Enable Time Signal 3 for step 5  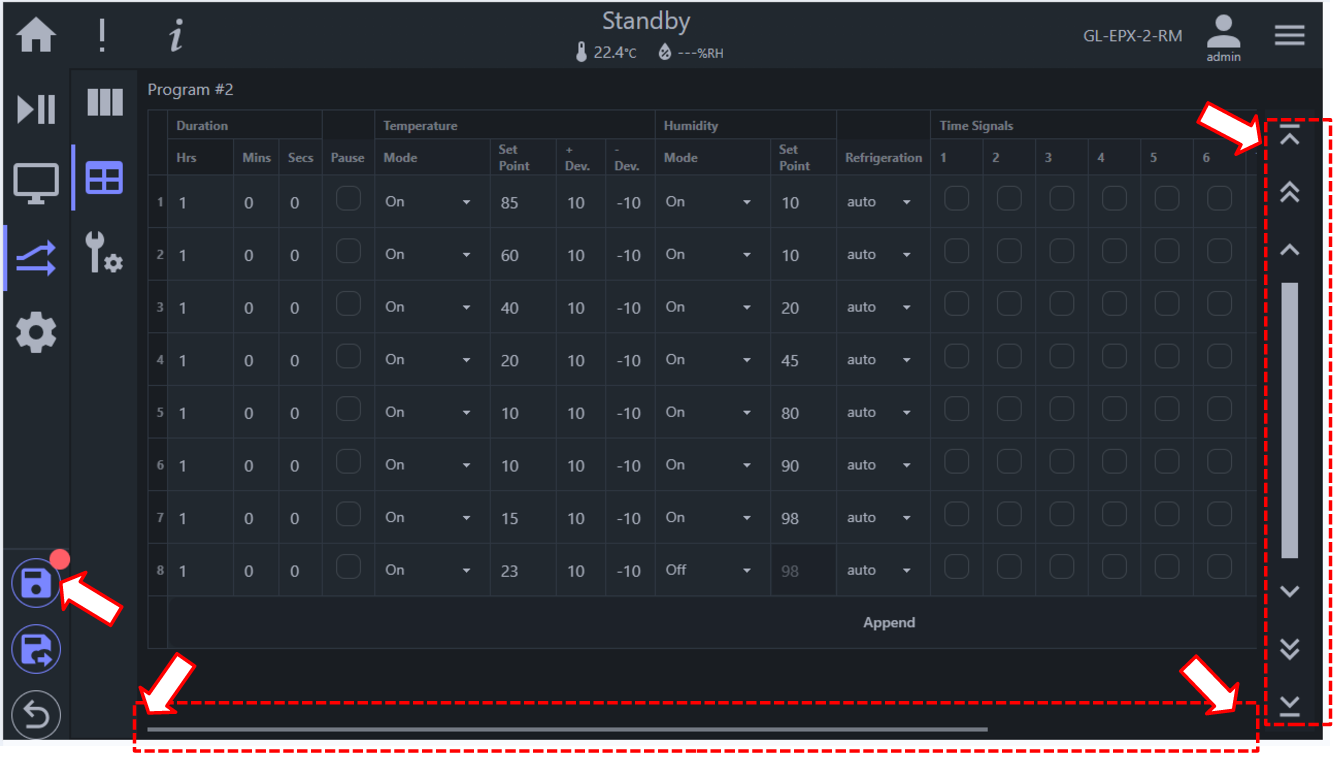point(1062,409)
